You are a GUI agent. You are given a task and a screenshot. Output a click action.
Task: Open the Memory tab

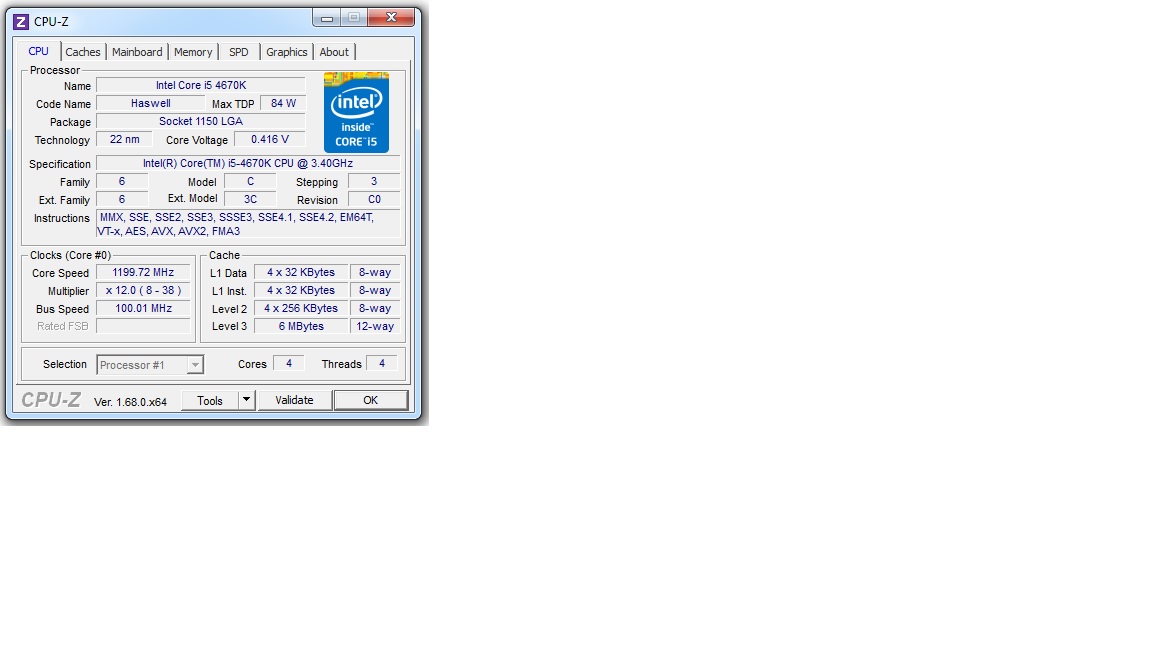pos(193,52)
